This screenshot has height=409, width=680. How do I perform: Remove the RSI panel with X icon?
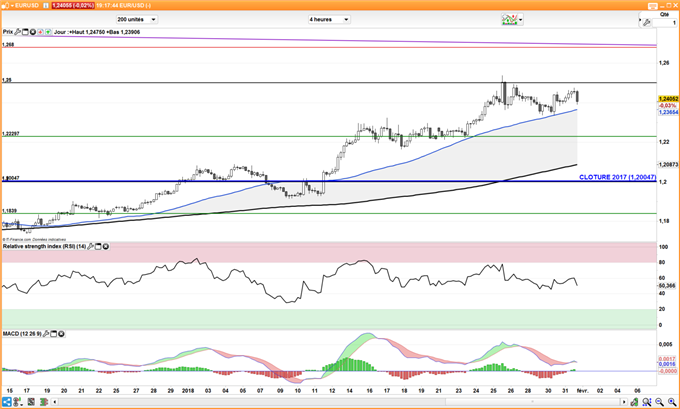(105, 246)
